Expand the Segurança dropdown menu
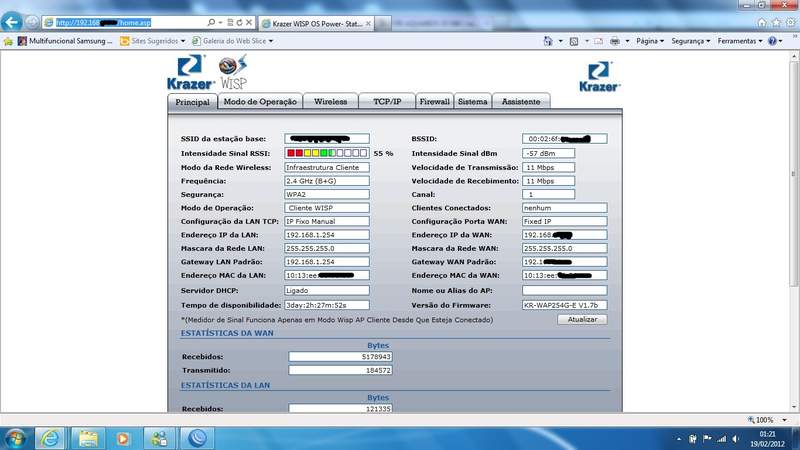This screenshot has width=800, height=450. [x=692, y=41]
